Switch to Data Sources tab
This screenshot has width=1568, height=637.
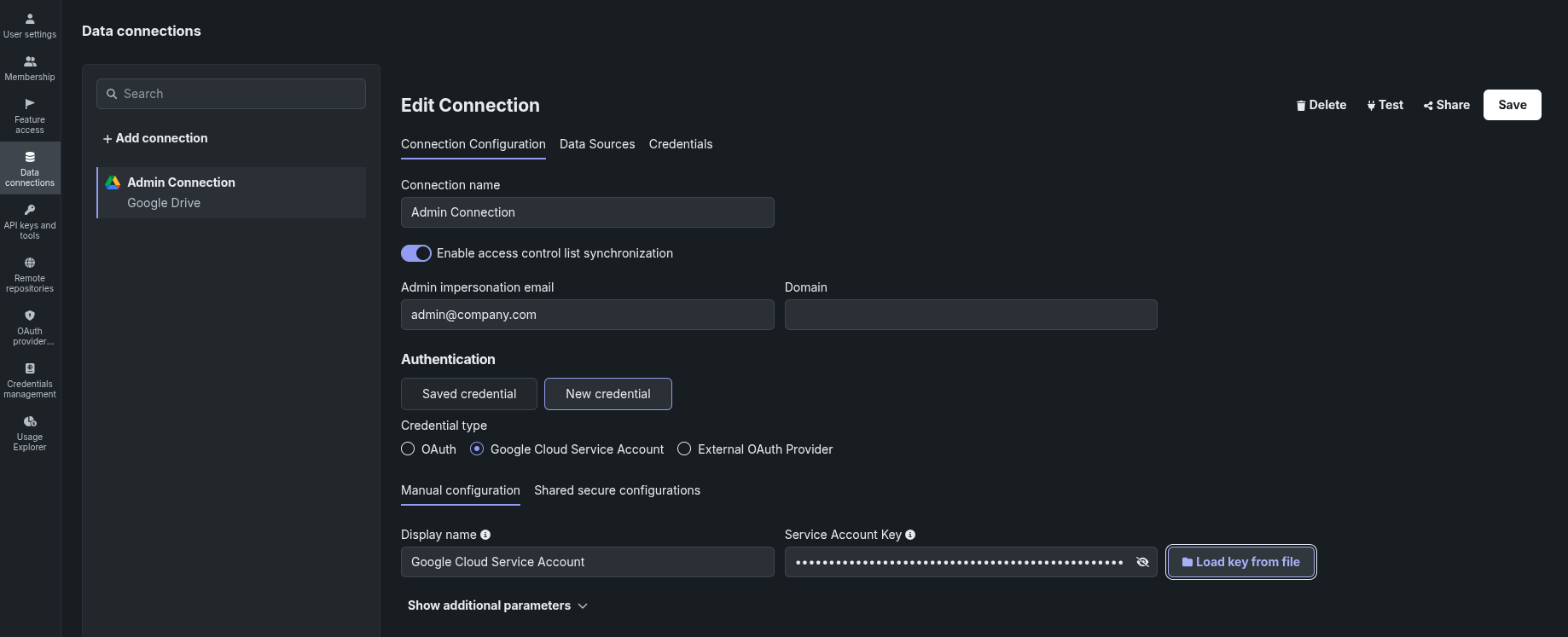point(597,144)
